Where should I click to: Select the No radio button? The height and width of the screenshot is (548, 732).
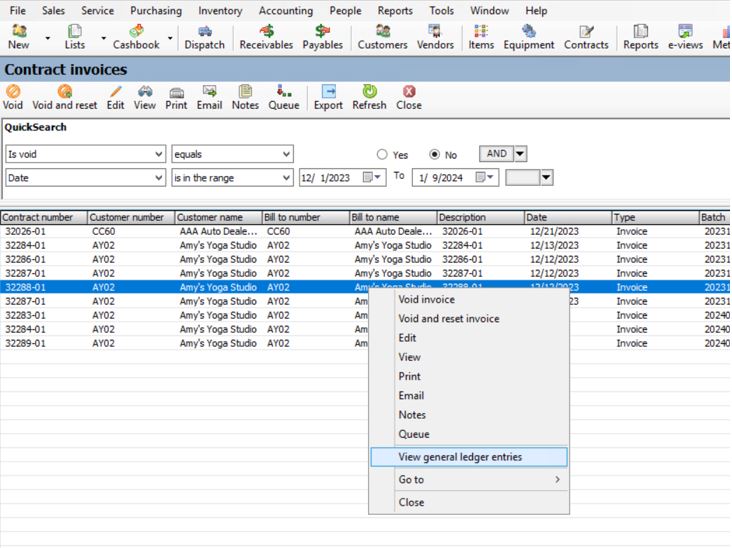[x=434, y=155]
